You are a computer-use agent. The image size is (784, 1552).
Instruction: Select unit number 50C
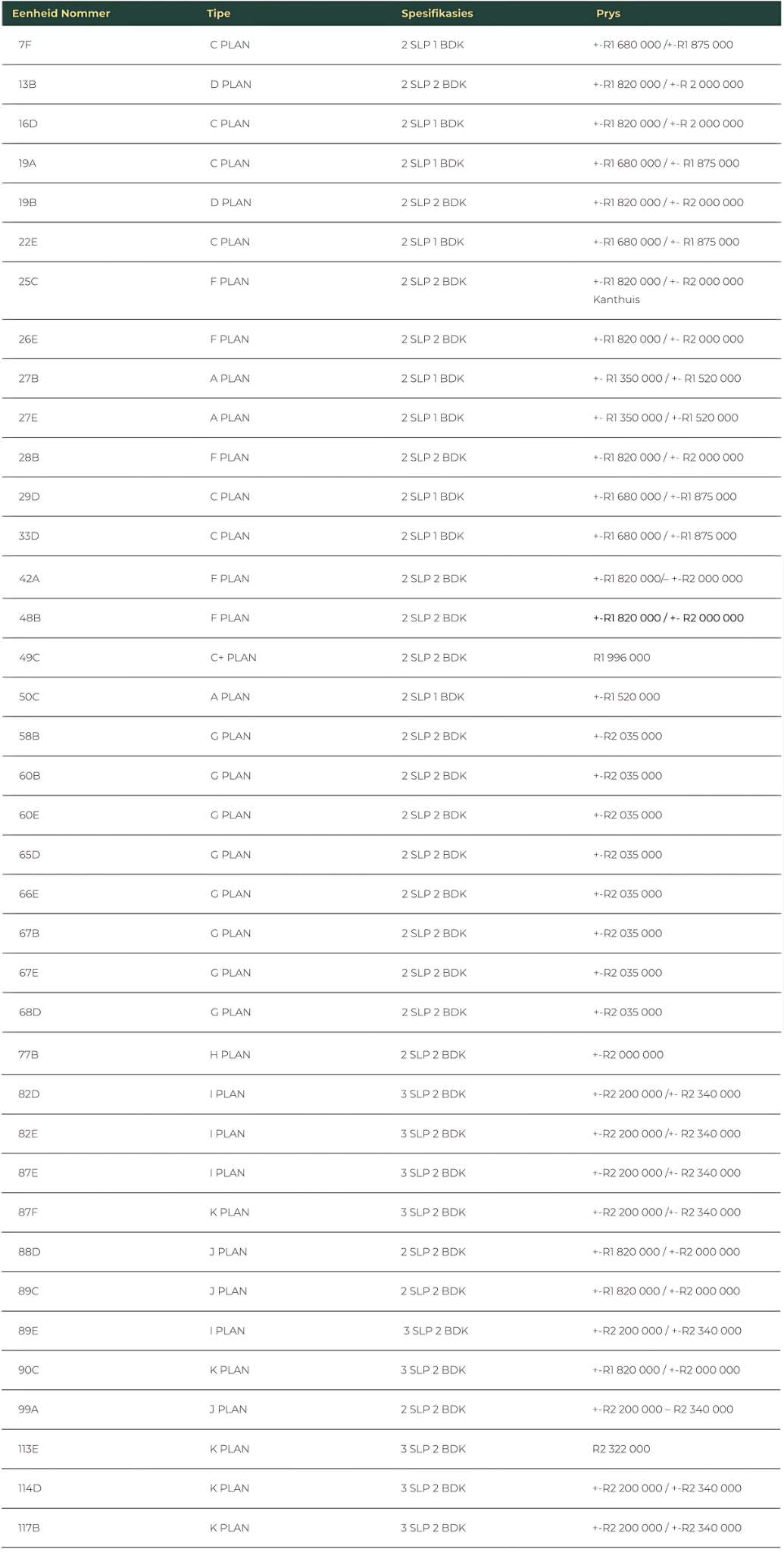click(x=30, y=697)
